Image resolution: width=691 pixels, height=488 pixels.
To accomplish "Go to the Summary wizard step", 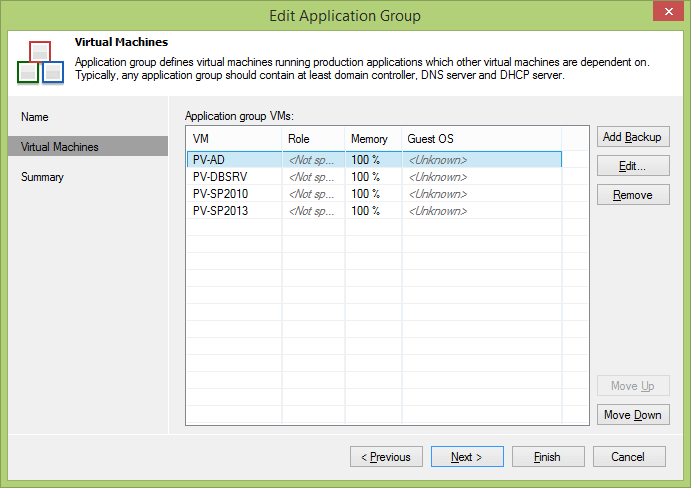I will pos(42,177).
